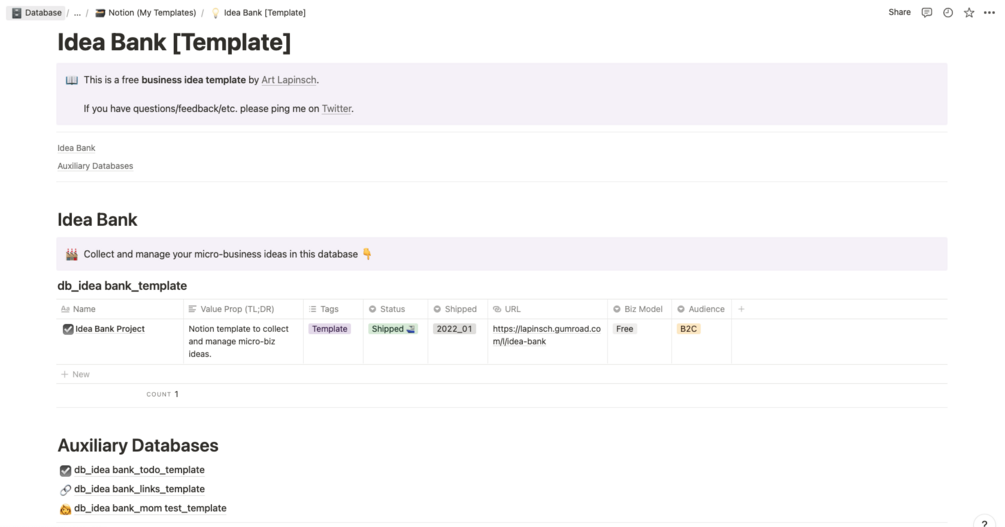Expand the collapsed breadcrumb ellipsis

[77, 13]
